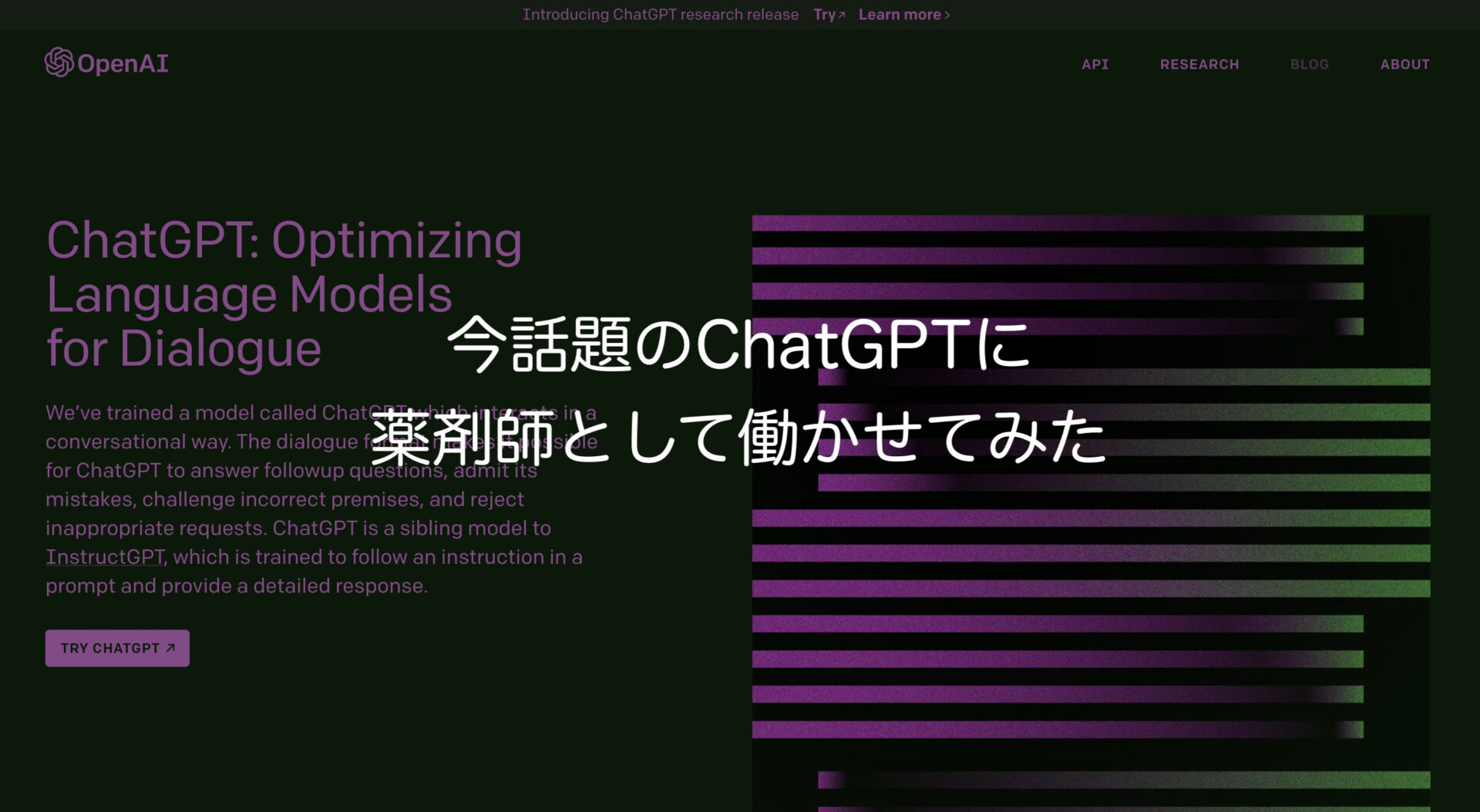The height and width of the screenshot is (812, 1480).
Task: Open the API menu item
Action: point(1095,65)
